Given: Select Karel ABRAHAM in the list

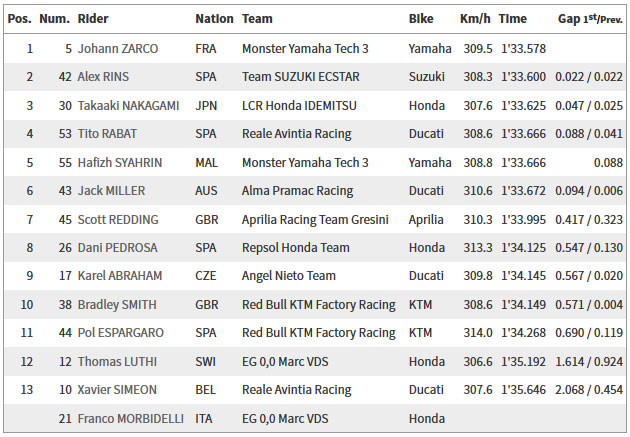Looking at the screenshot, I should [120, 276].
